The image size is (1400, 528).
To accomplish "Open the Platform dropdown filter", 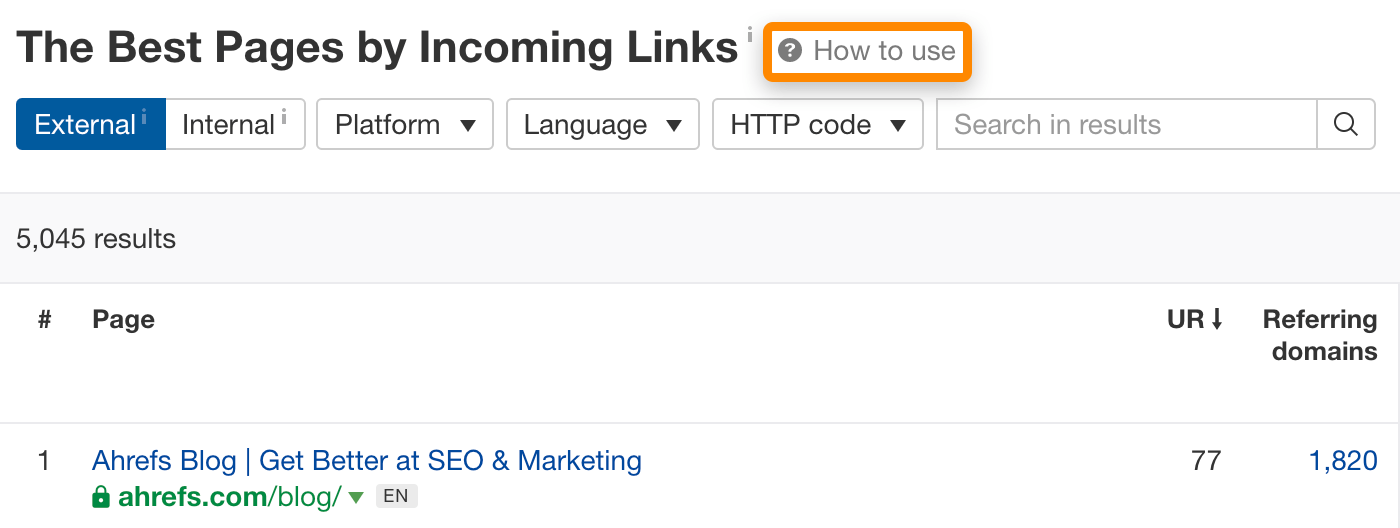I will click(x=405, y=125).
